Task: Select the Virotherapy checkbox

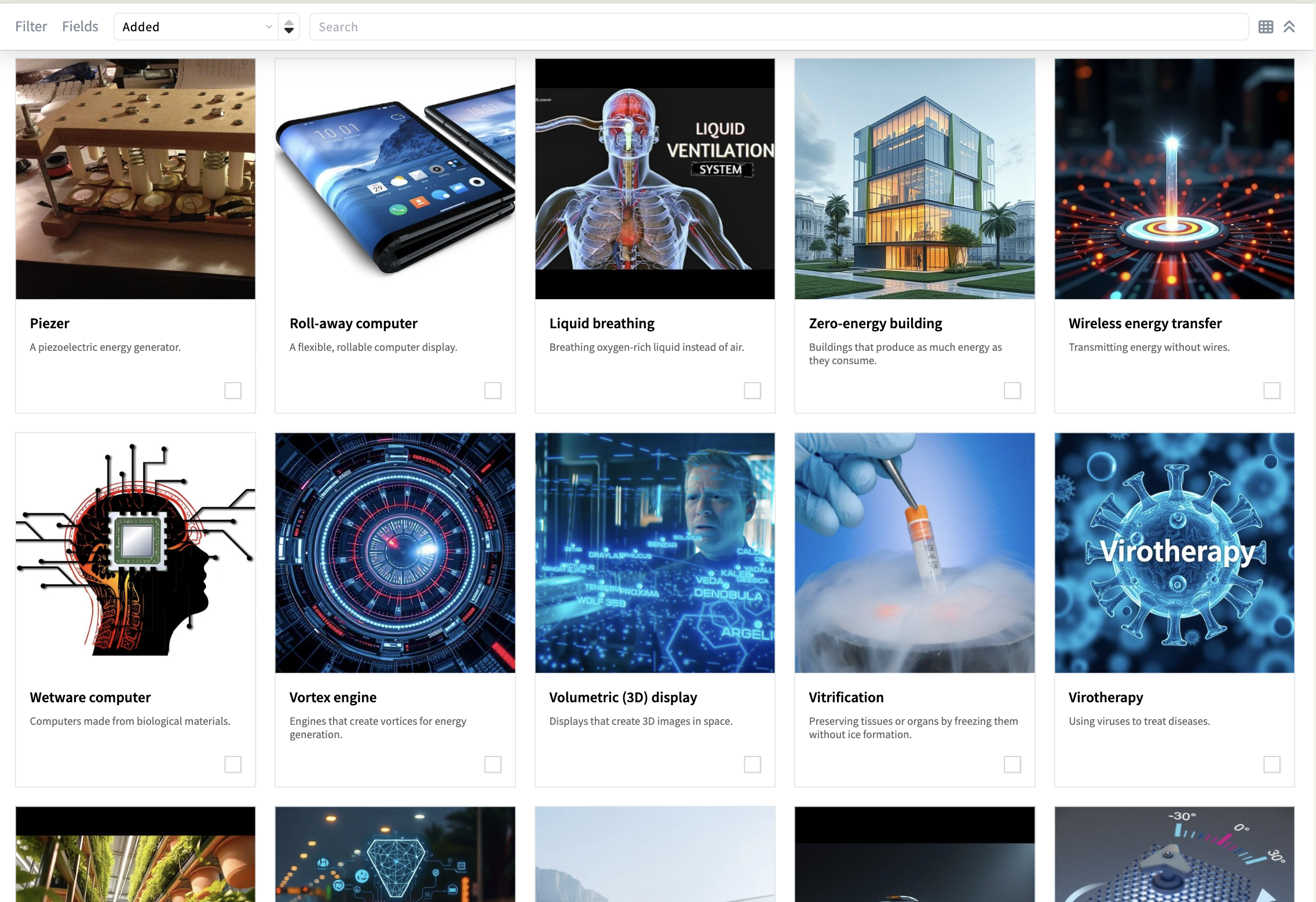Action: 1272,764
